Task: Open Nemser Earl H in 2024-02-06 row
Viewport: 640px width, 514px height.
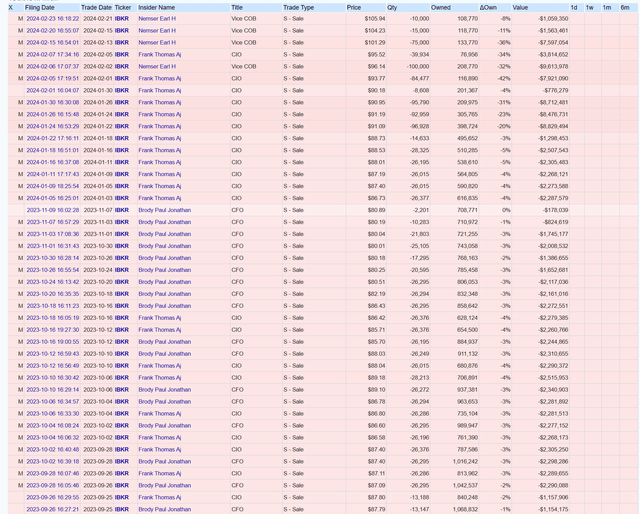Action: click(x=157, y=67)
